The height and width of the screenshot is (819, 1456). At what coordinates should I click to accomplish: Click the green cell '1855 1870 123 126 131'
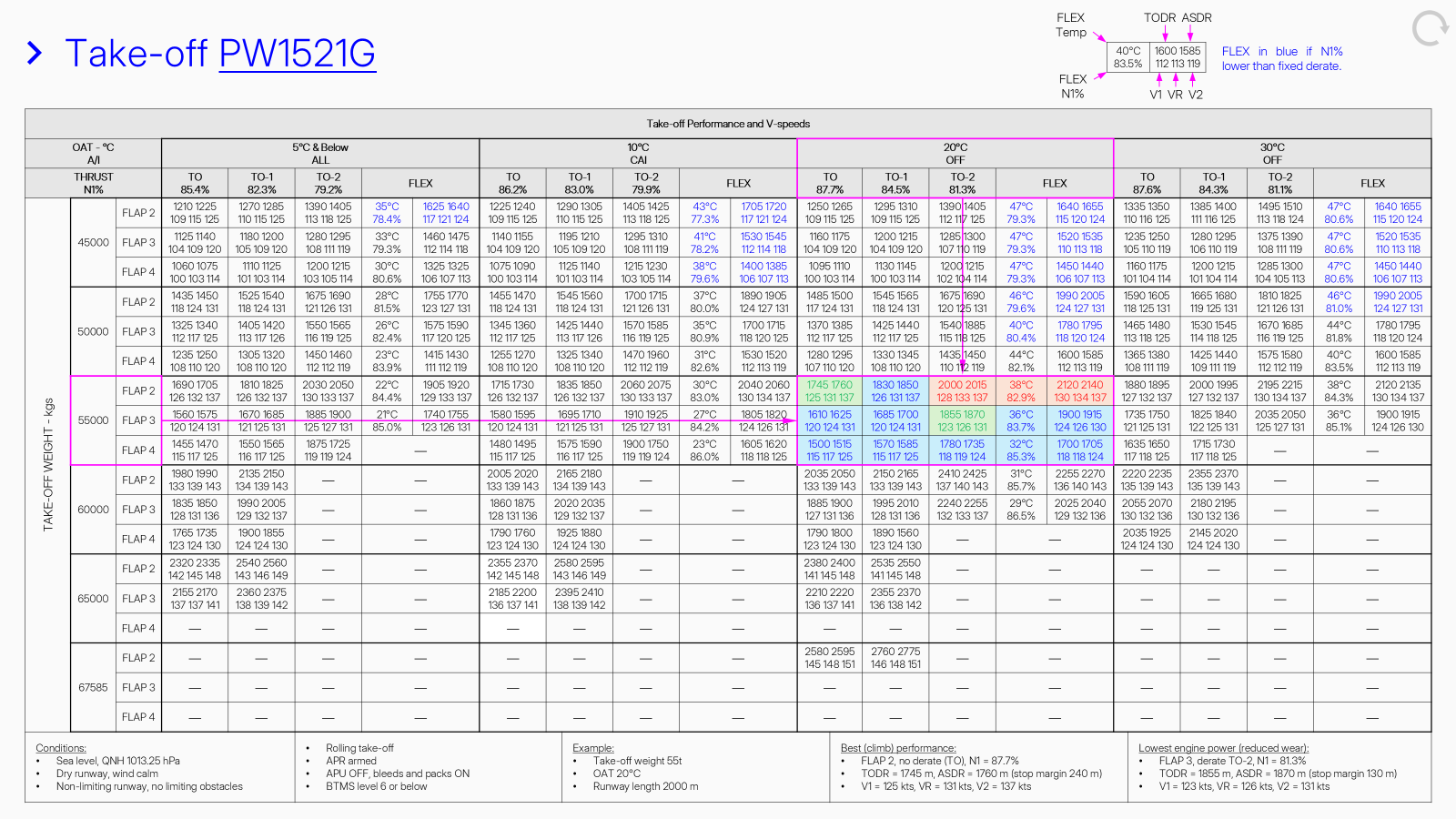point(963,420)
